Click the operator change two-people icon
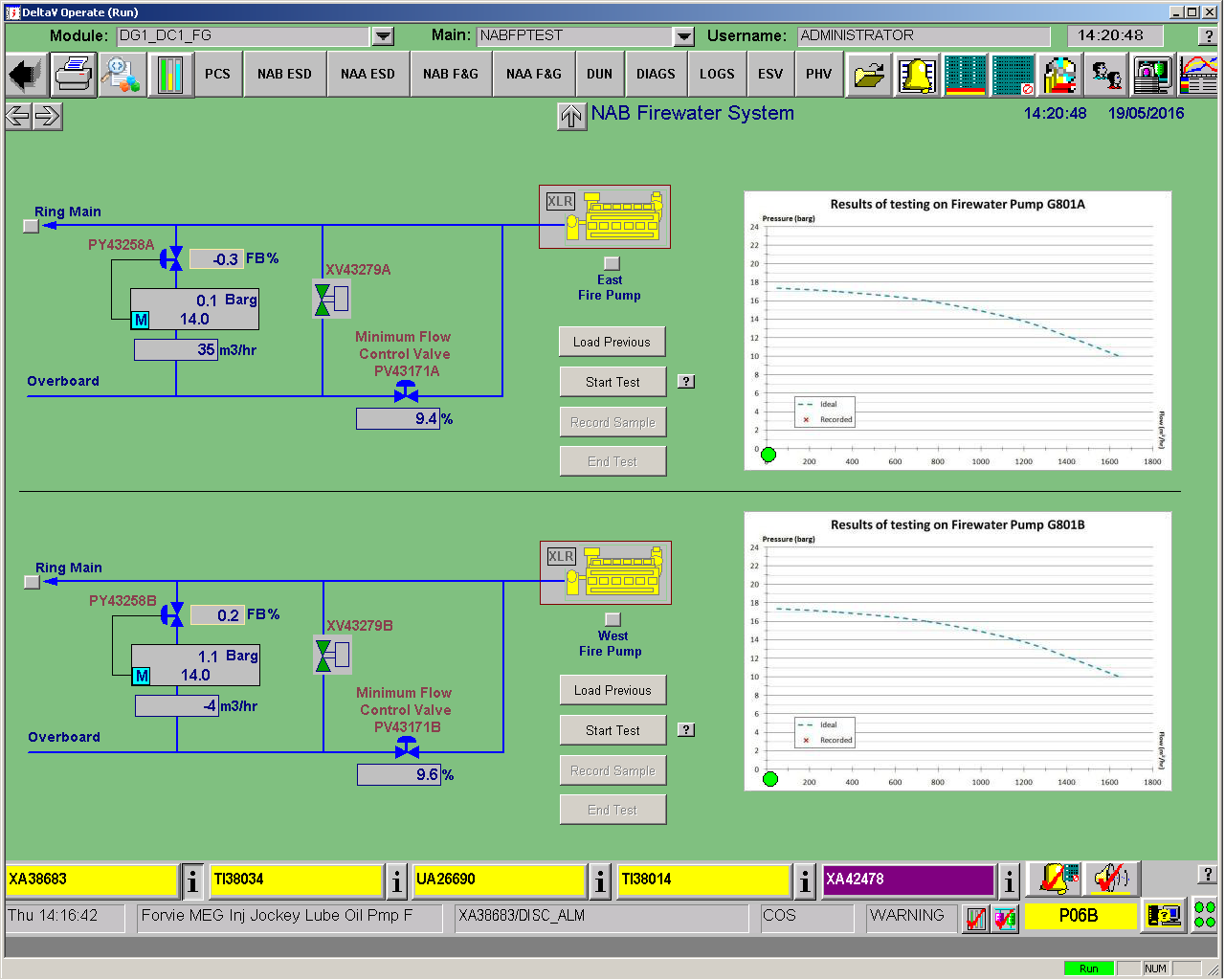 [1106, 74]
